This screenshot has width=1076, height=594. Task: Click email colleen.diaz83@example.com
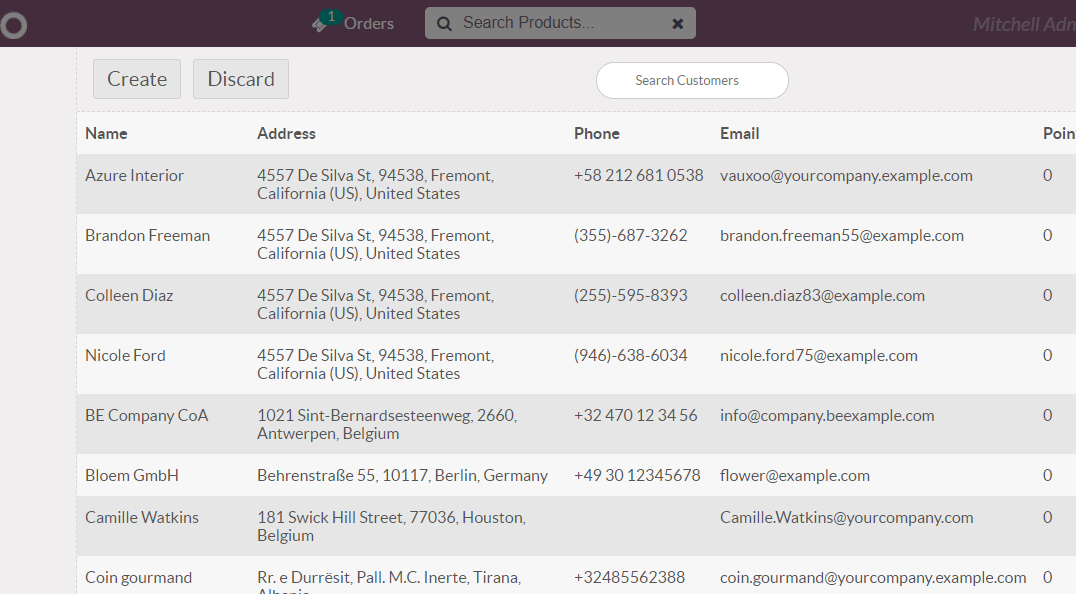822,296
